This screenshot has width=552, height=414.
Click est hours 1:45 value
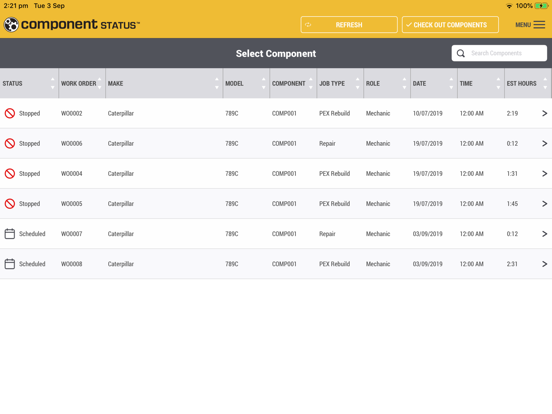(512, 203)
